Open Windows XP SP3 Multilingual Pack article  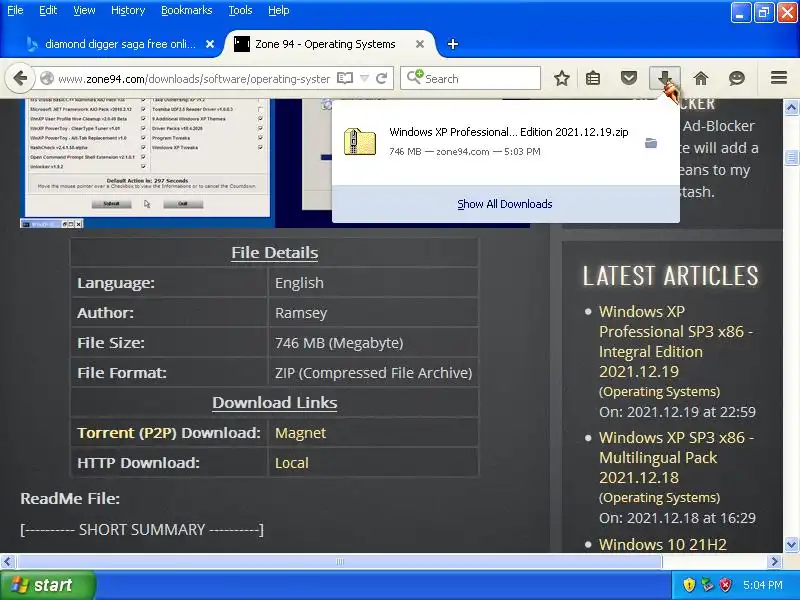[676, 457]
